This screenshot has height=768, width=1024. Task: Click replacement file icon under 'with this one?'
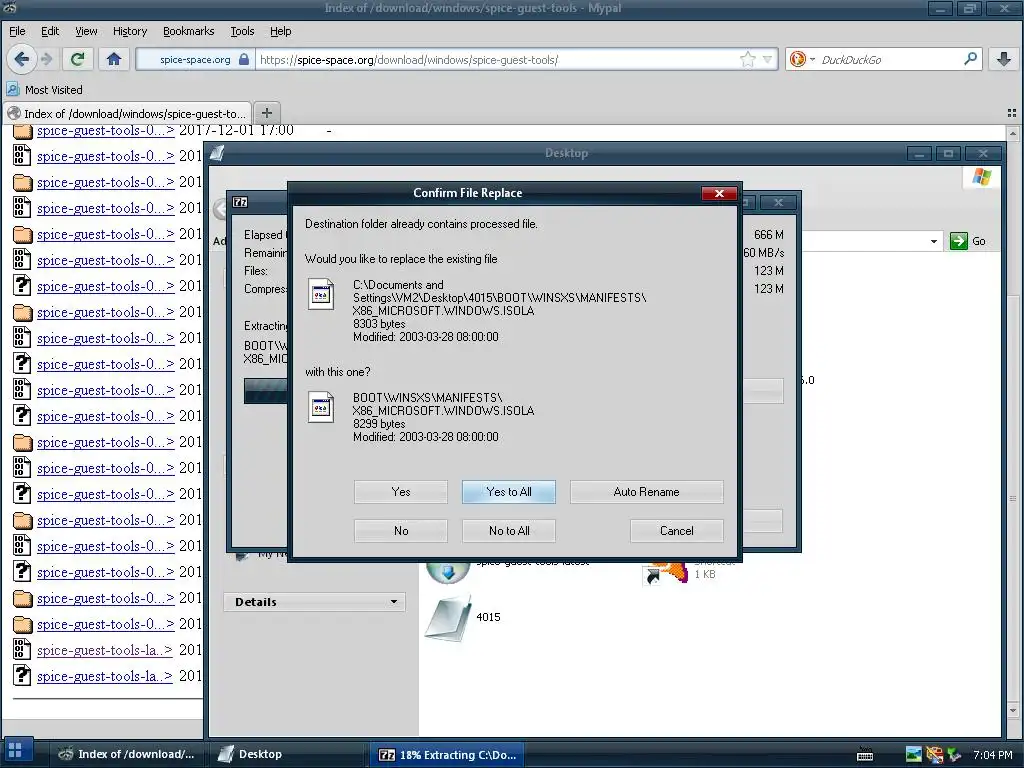click(x=321, y=407)
